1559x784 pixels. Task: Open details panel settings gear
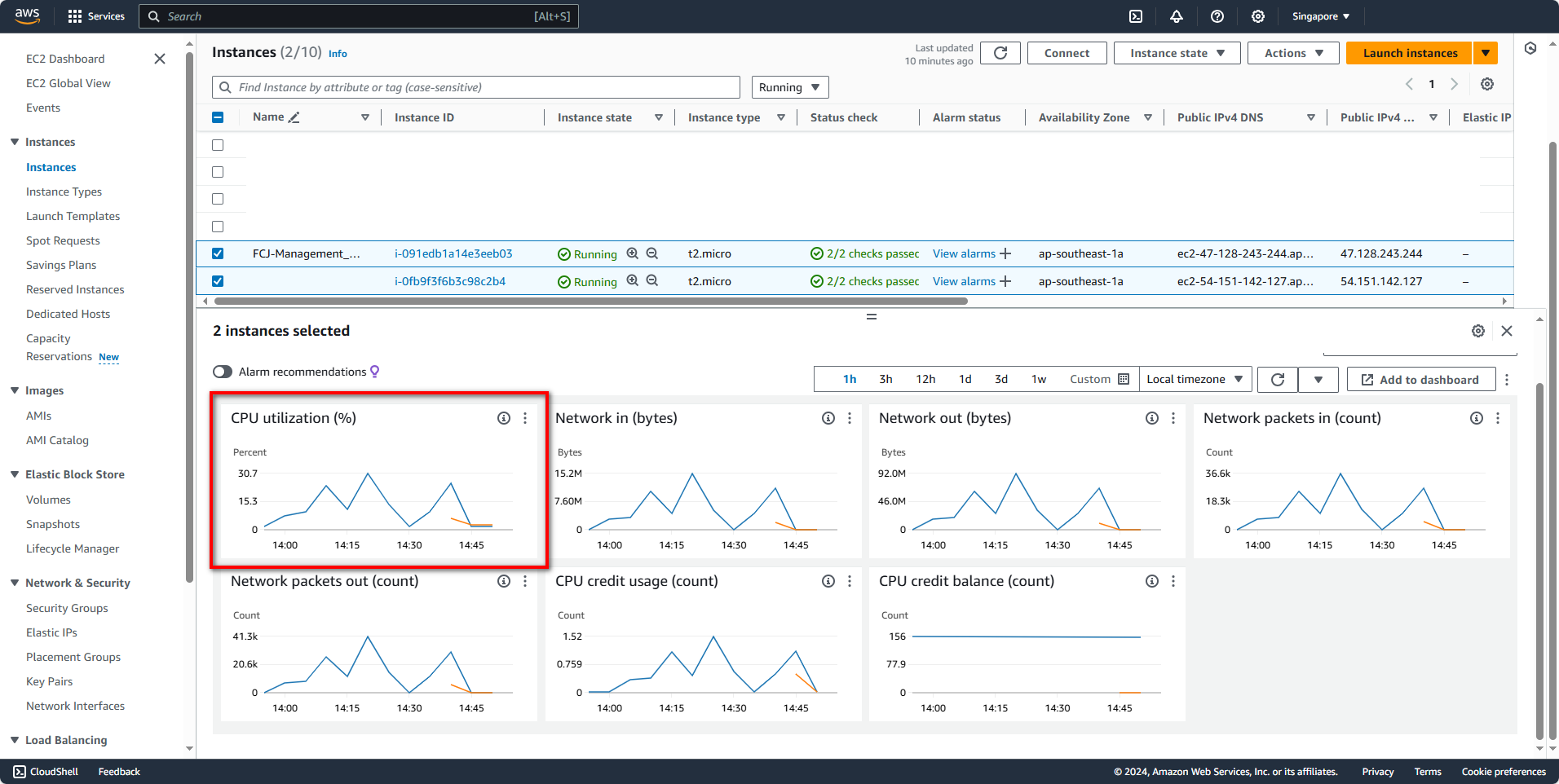point(1478,331)
